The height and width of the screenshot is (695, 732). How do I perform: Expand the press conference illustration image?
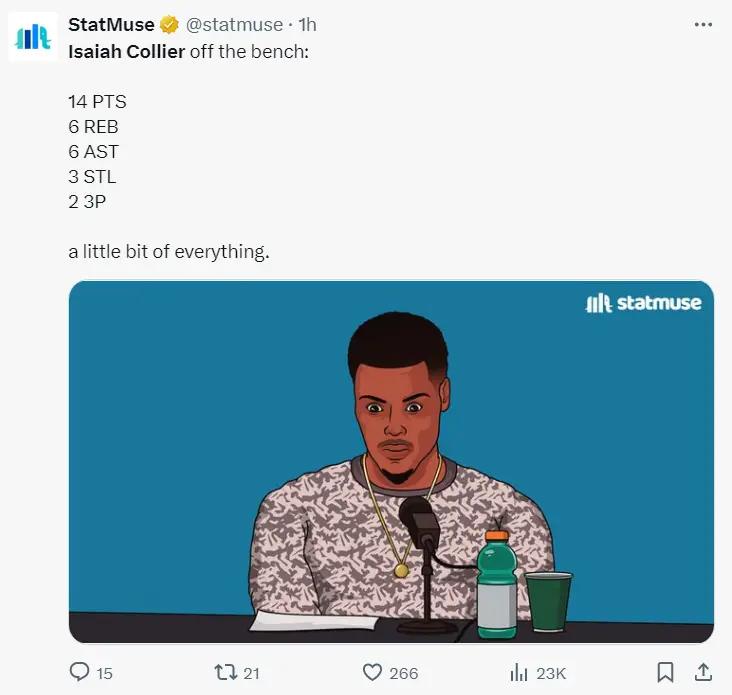pyautogui.click(x=391, y=461)
